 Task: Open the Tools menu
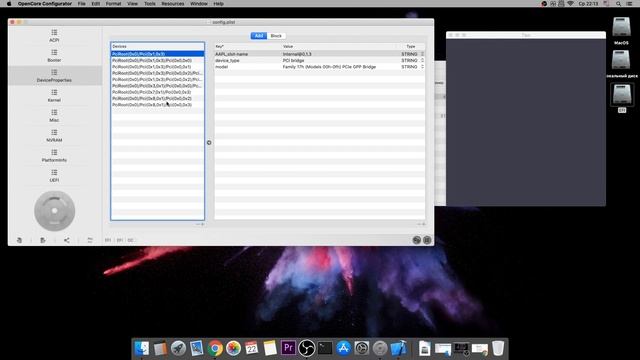[x=150, y=4]
